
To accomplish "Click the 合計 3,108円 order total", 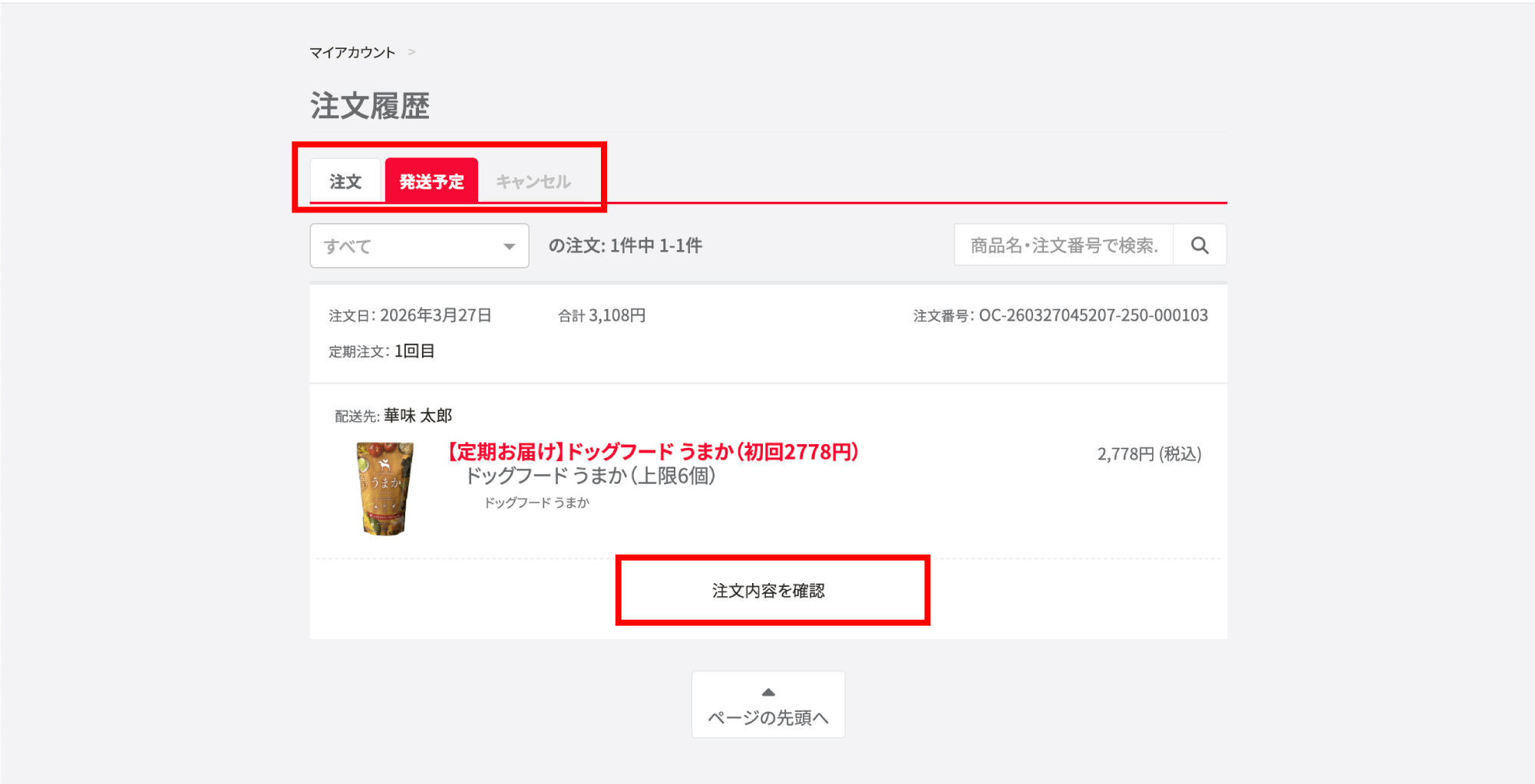I will tap(602, 315).
